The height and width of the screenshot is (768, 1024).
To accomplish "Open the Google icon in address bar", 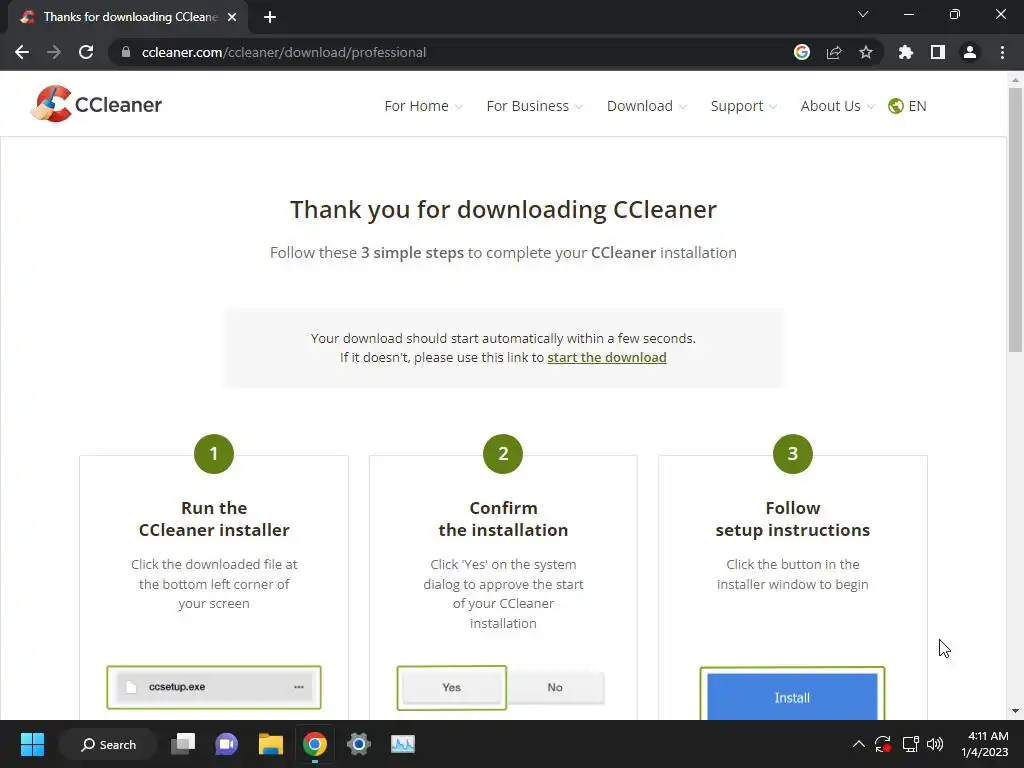I will pyautogui.click(x=802, y=52).
